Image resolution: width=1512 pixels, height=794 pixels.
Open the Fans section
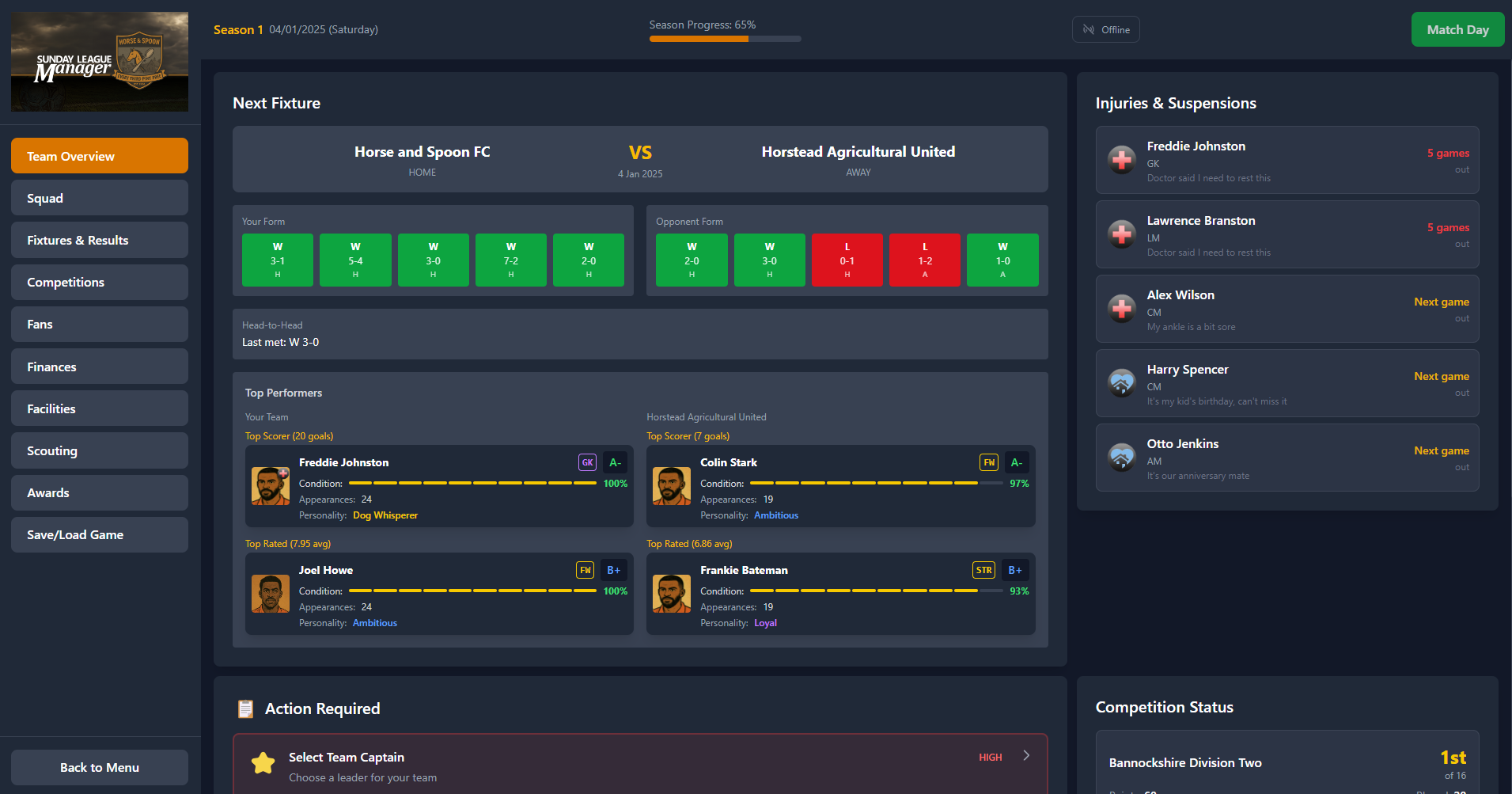100,324
